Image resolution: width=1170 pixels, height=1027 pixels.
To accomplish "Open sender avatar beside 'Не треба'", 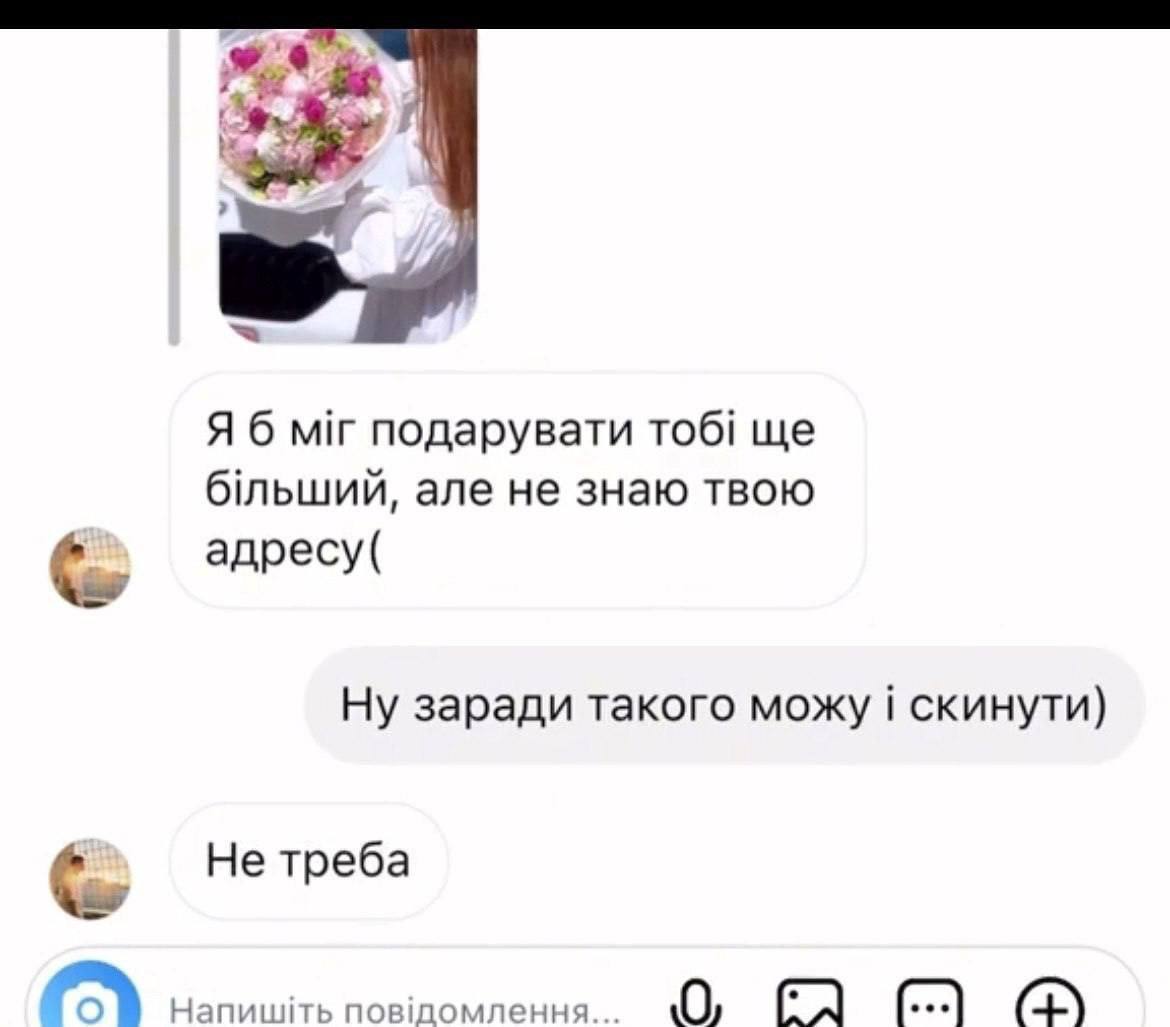I will [x=90, y=878].
